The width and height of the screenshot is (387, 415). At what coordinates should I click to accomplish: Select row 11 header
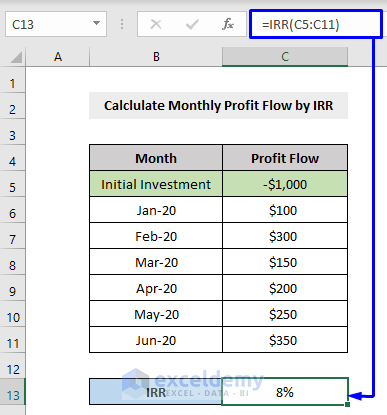click(12, 340)
